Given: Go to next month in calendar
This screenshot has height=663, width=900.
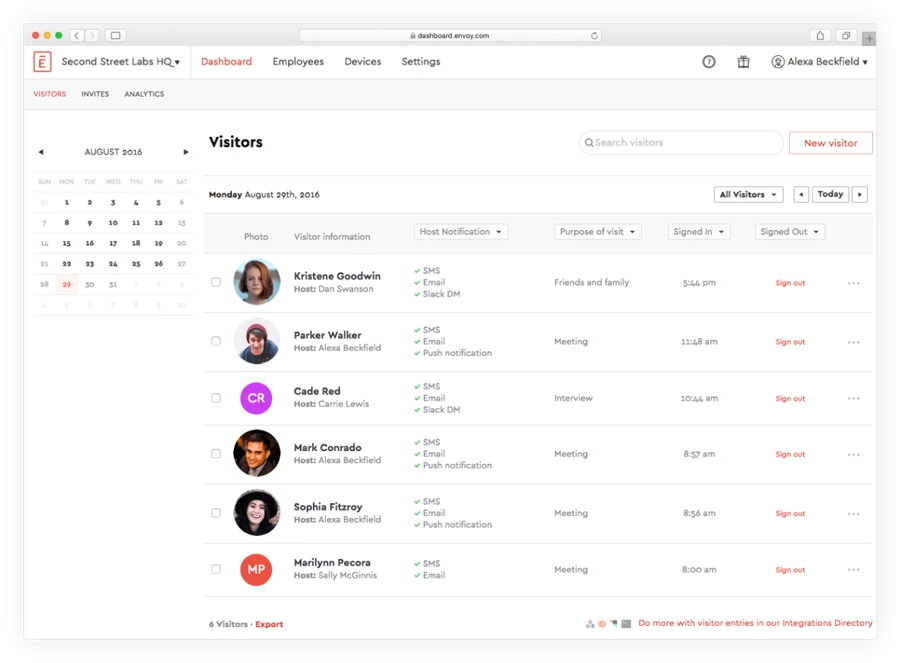Looking at the screenshot, I should coord(186,152).
